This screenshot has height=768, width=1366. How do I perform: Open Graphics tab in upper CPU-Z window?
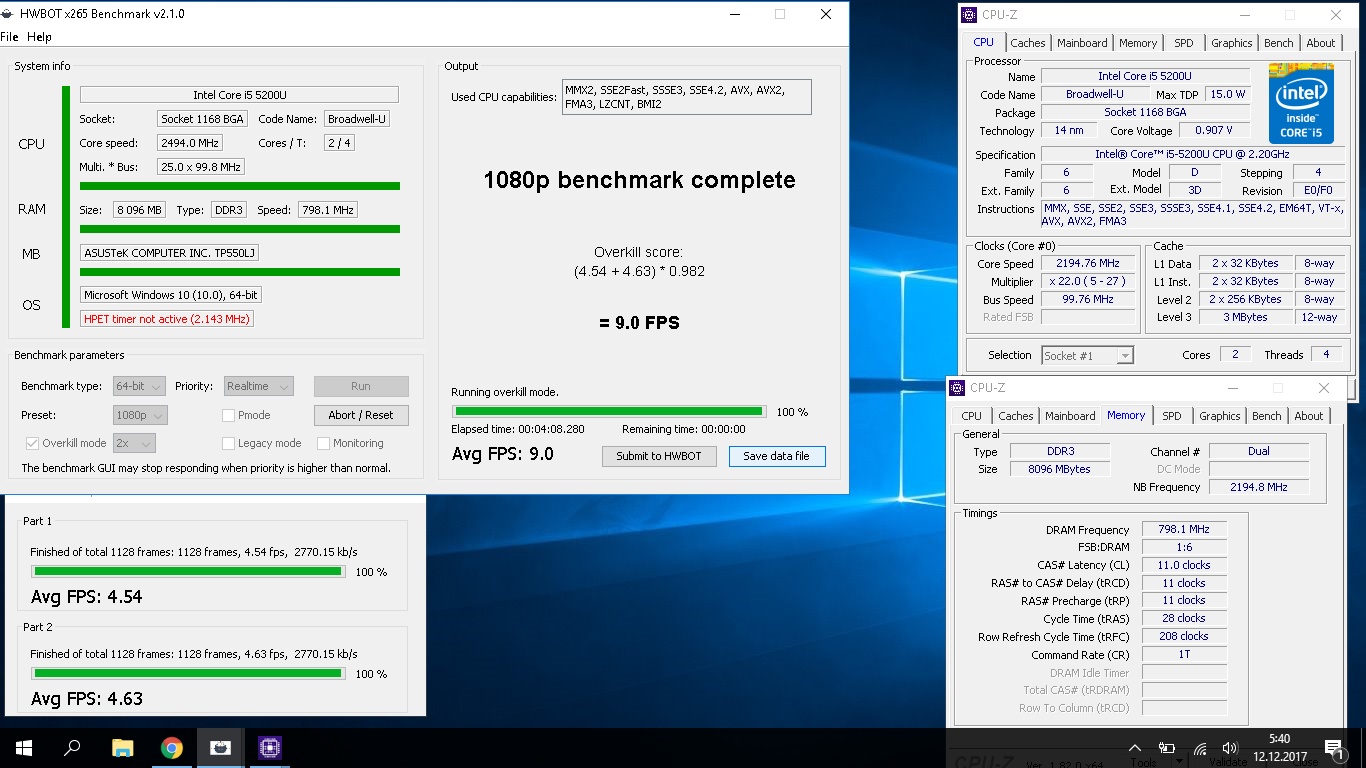[1231, 43]
